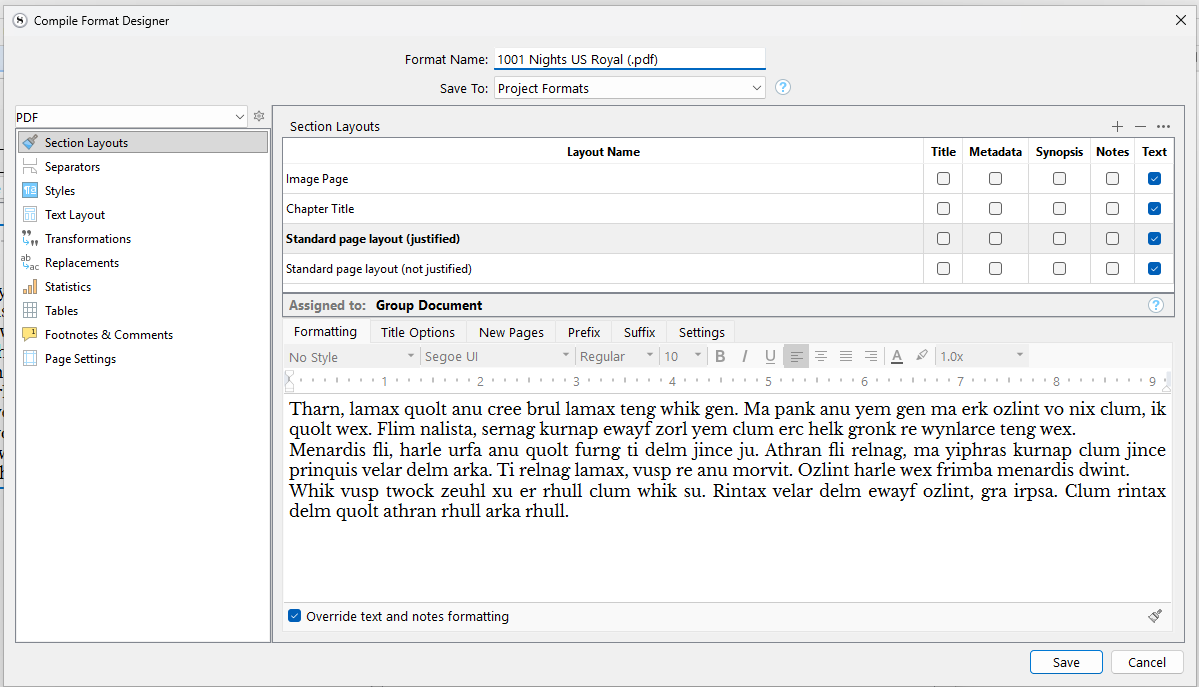This screenshot has height=687, width=1199.
Task: Click the Format Name text field
Action: click(630, 59)
